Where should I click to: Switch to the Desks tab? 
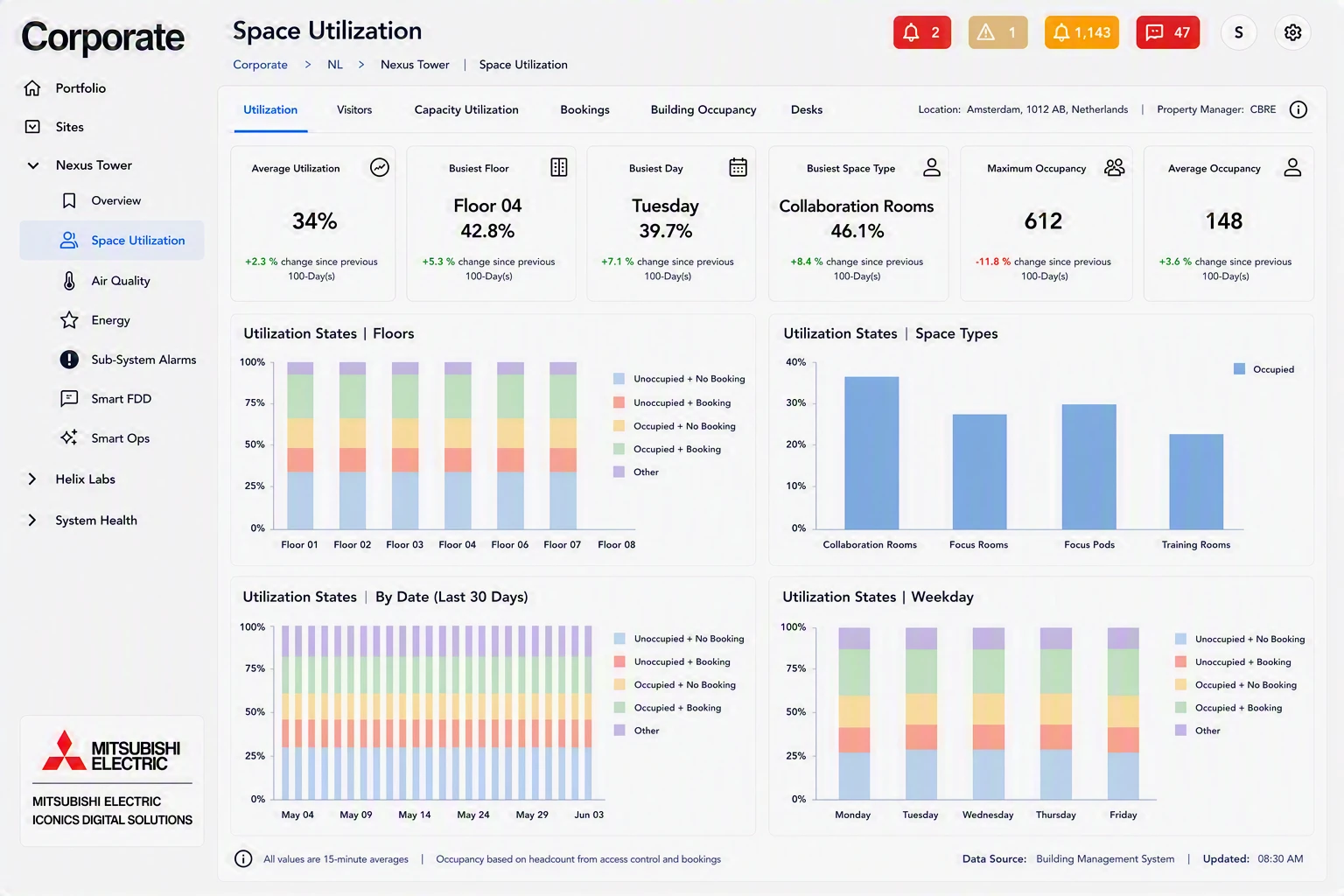(807, 109)
